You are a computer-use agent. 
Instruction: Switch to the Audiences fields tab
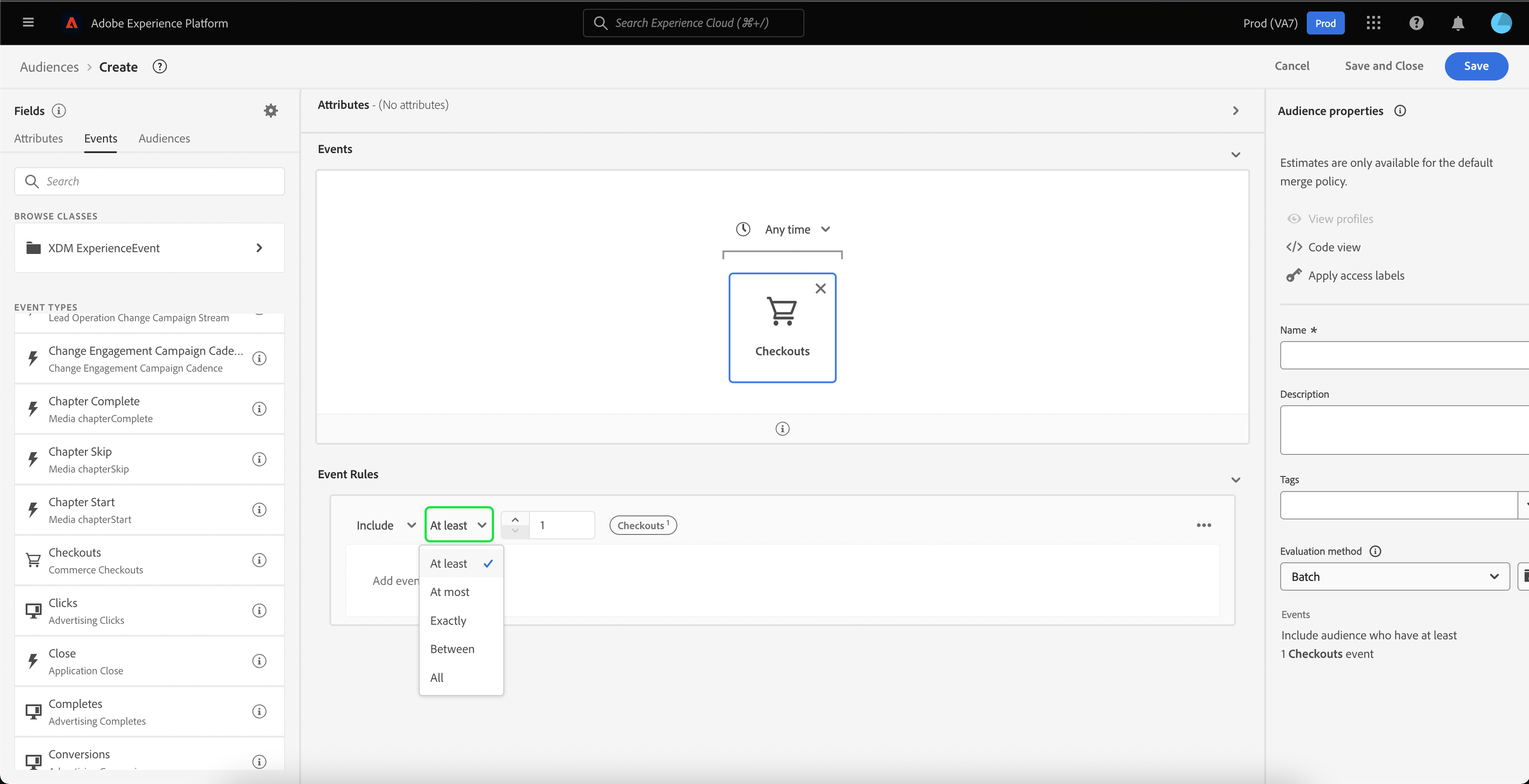click(164, 138)
